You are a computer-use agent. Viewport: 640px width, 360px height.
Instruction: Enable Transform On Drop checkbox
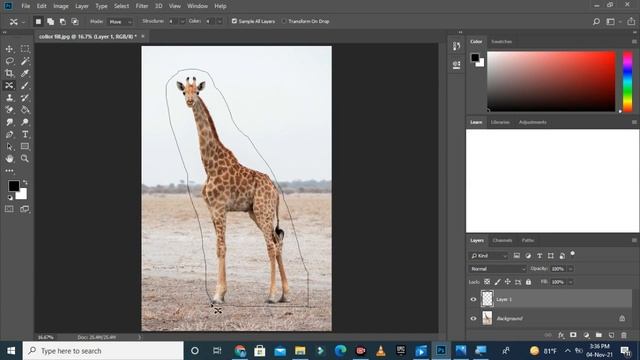coord(284,21)
